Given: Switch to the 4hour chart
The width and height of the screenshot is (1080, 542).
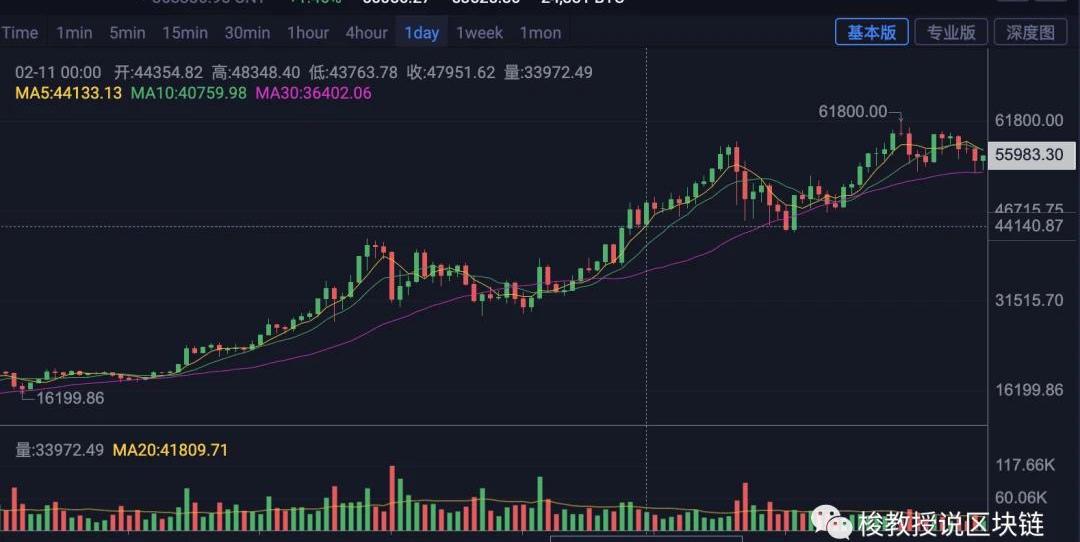Looking at the screenshot, I should coord(366,33).
